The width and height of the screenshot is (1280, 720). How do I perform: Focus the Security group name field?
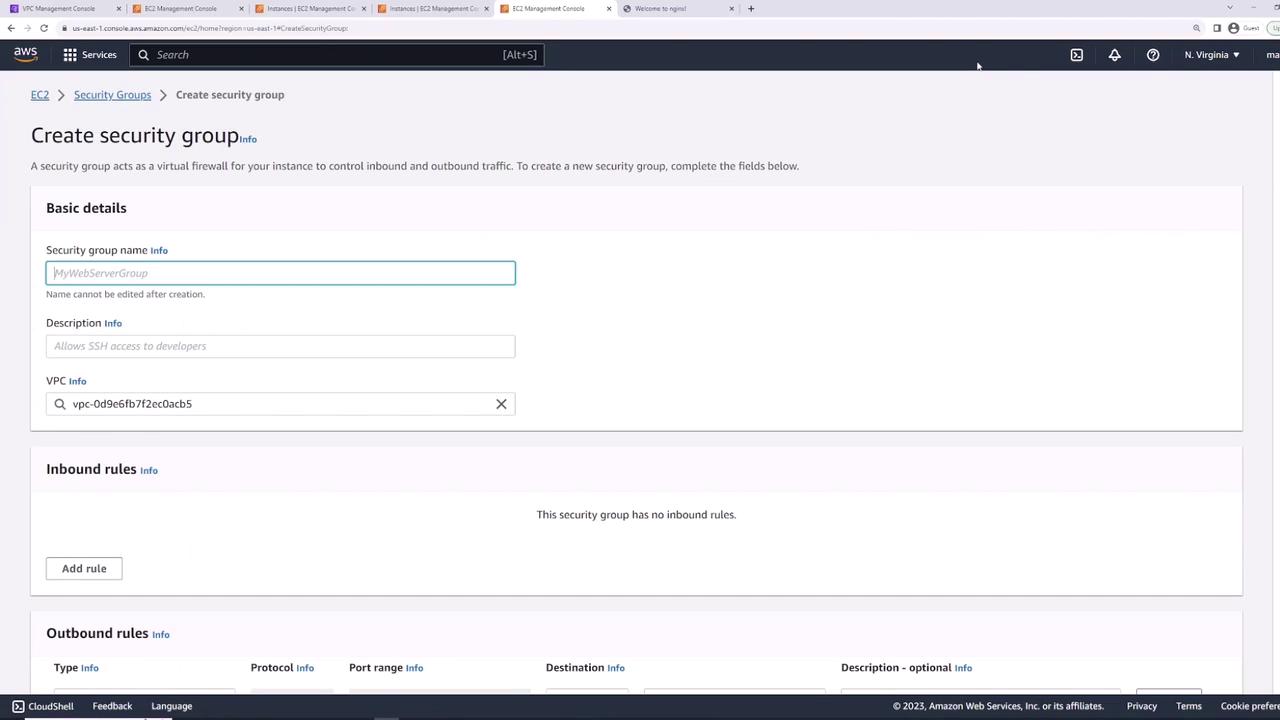(x=280, y=273)
